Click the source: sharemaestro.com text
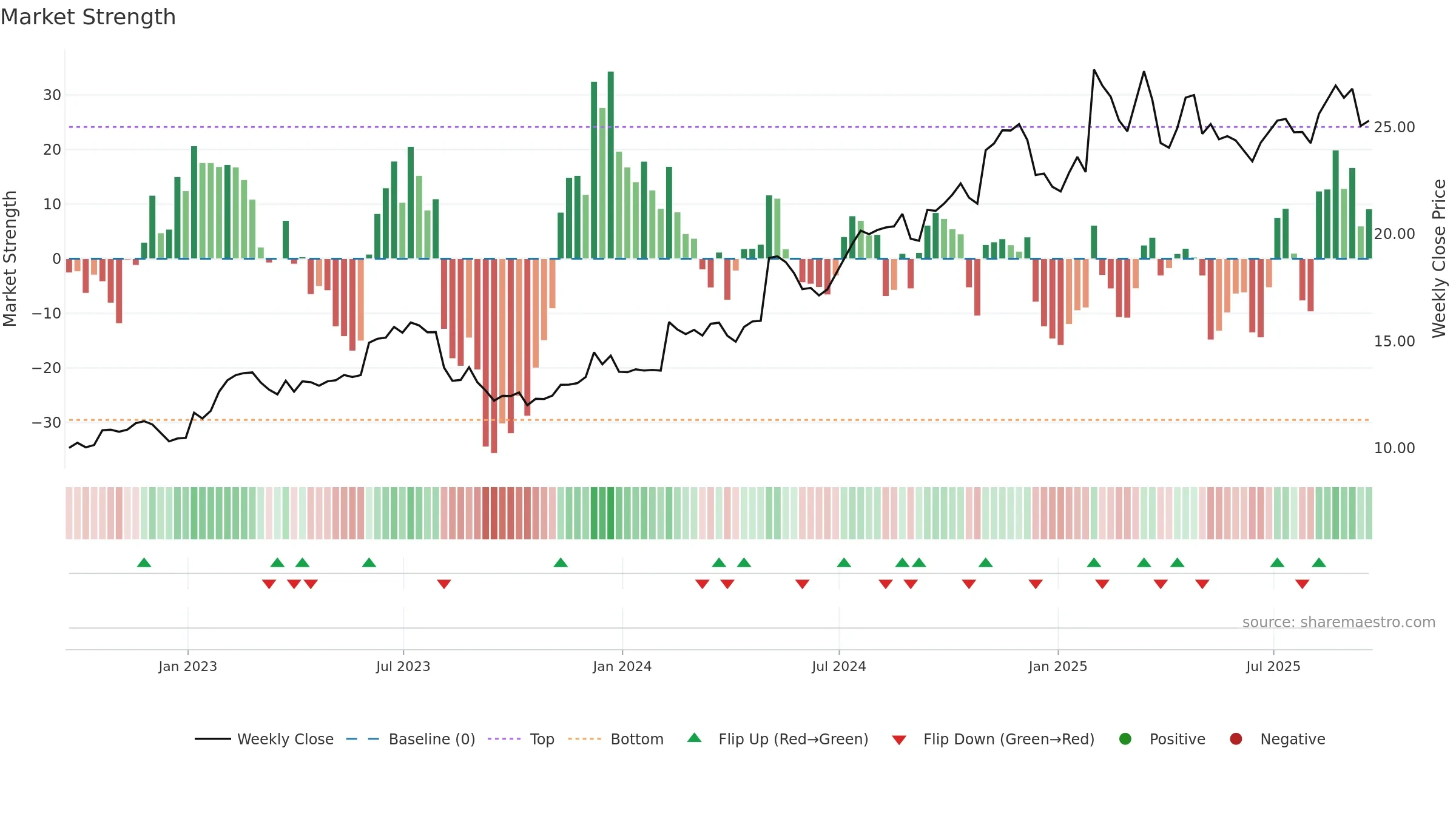The width and height of the screenshot is (1456, 819). click(1339, 622)
